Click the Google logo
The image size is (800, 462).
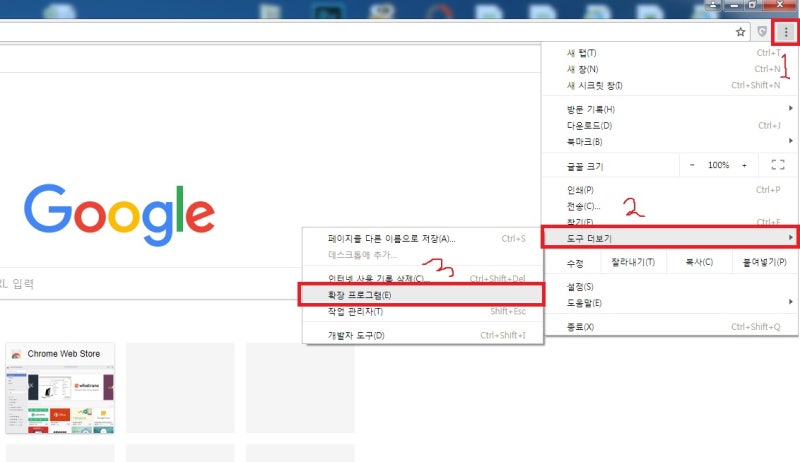(x=119, y=214)
